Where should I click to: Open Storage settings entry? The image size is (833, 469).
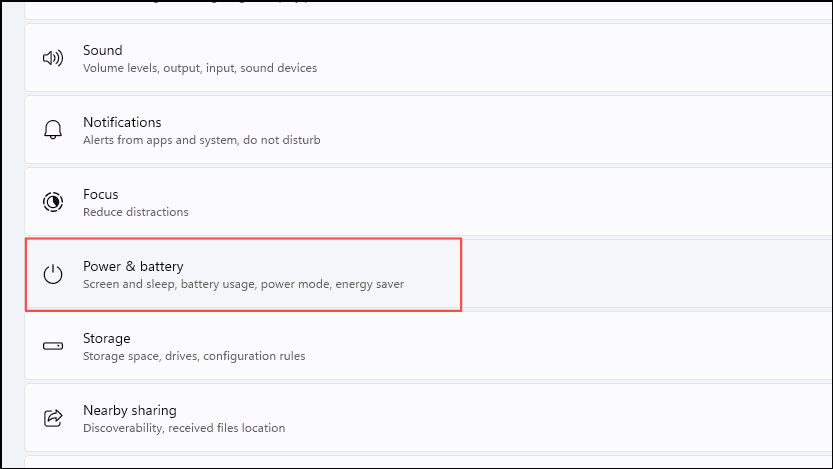pos(428,346)
